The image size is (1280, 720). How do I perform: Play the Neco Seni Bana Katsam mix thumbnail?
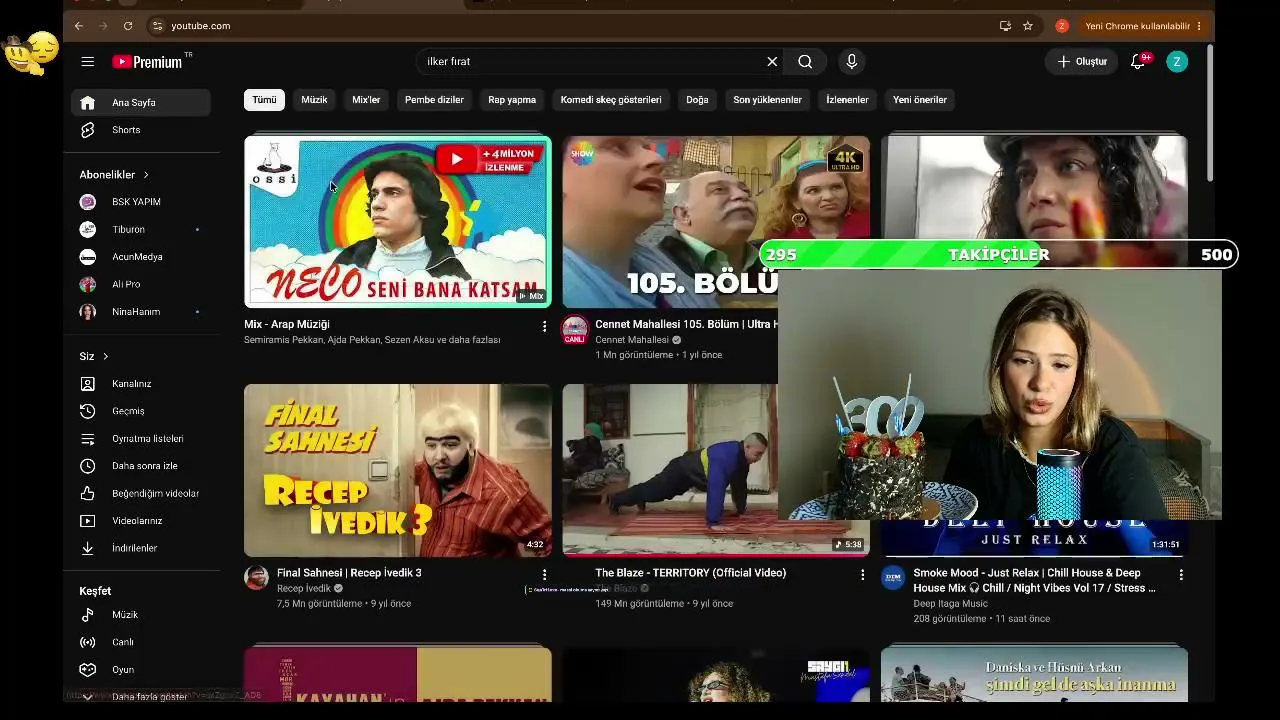point(398,222)
